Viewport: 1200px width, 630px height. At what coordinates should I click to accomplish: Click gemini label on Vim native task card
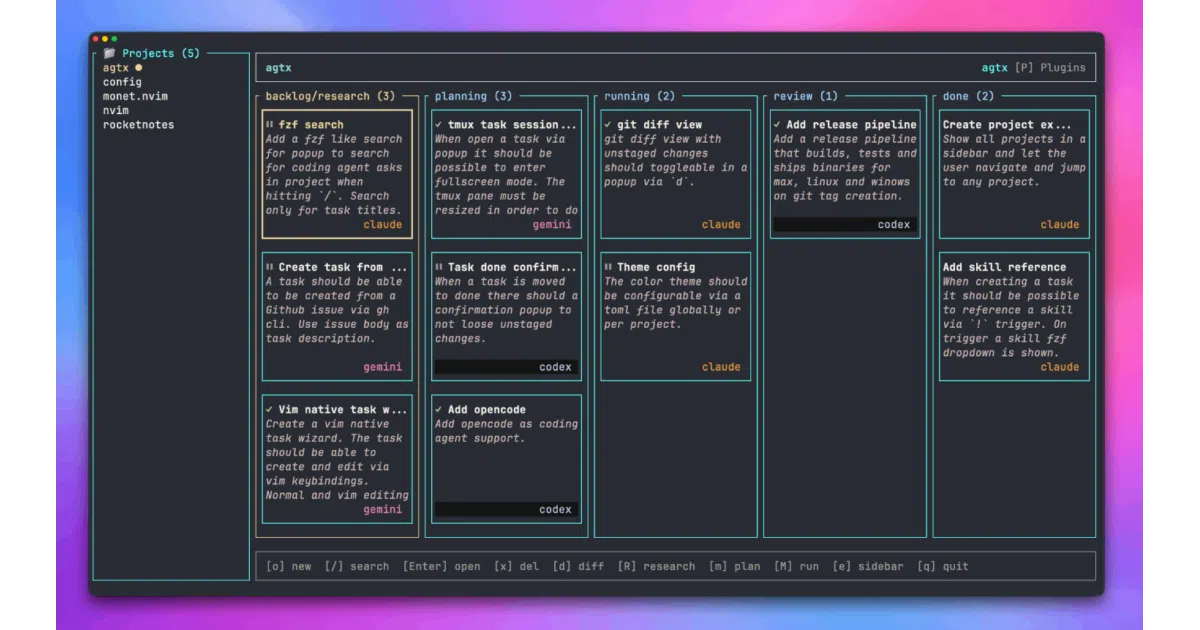pos(382,510)
